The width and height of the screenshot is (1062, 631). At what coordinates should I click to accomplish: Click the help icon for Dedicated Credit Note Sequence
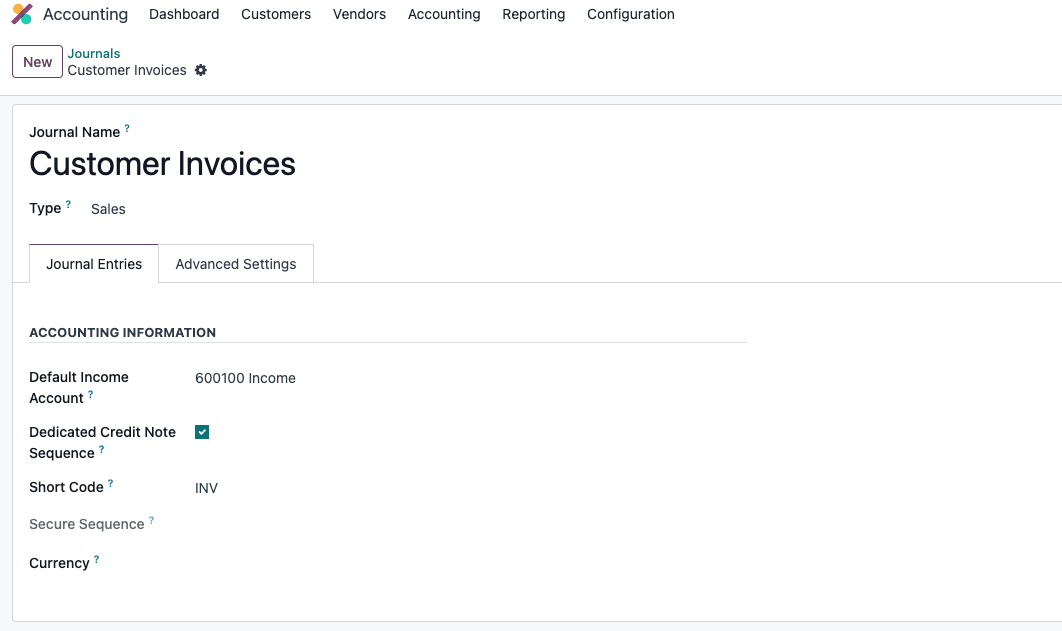pyautogui.click(x=102, y=449)
